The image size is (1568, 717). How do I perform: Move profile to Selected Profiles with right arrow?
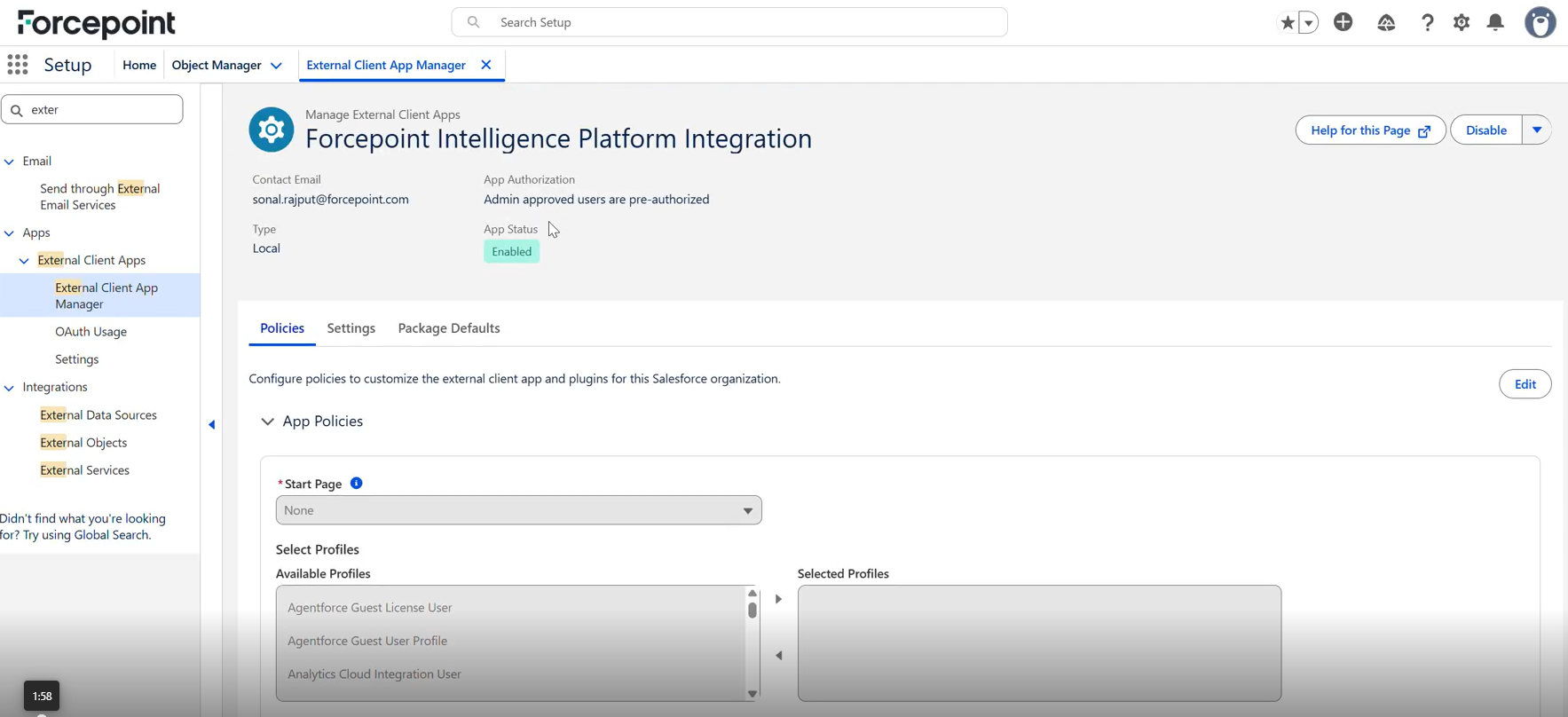[779, 599]
